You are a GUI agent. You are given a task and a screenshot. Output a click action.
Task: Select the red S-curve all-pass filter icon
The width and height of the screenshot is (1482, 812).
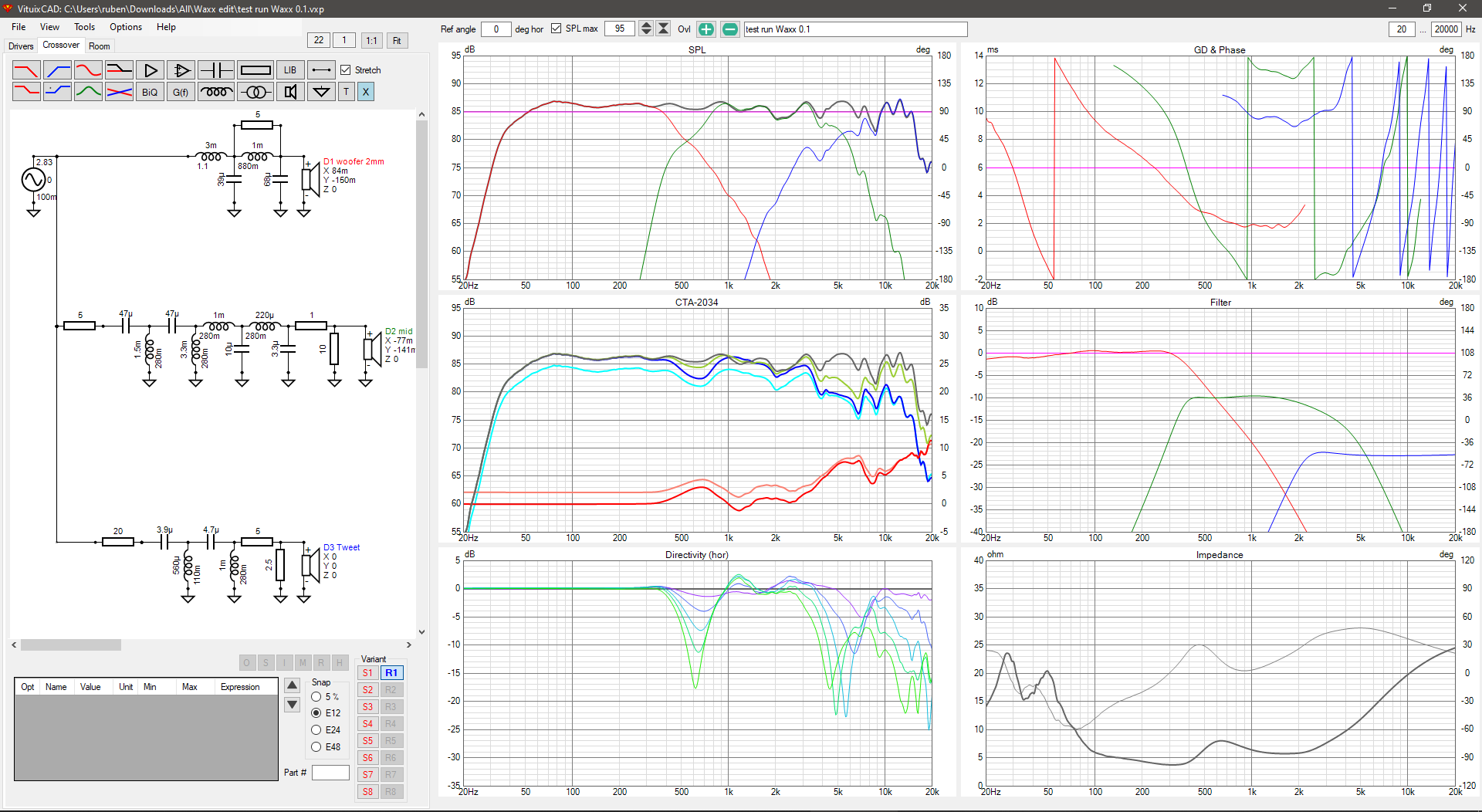(x=89, y=70)
